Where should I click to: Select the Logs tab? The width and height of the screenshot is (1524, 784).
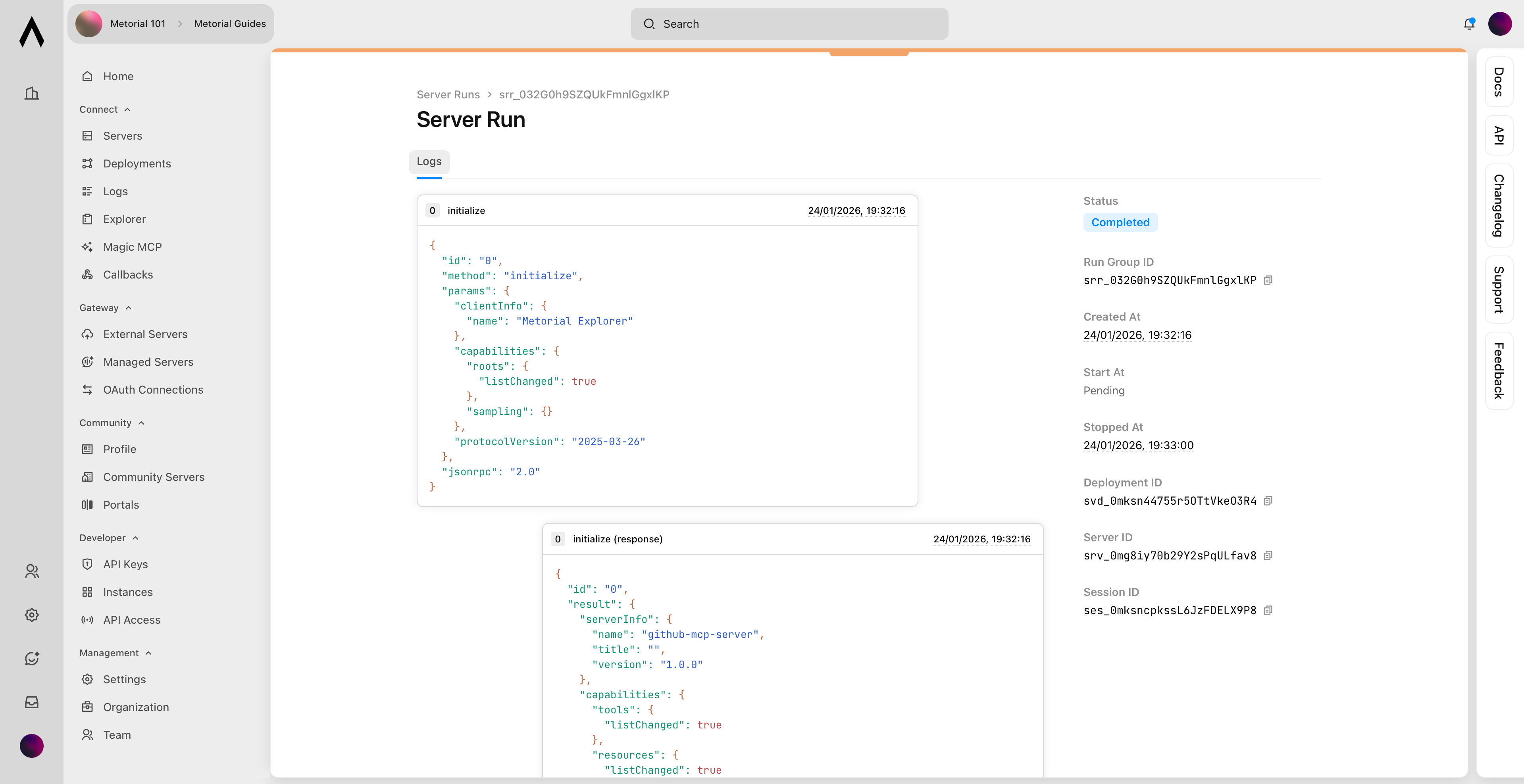tap(429, 161)
